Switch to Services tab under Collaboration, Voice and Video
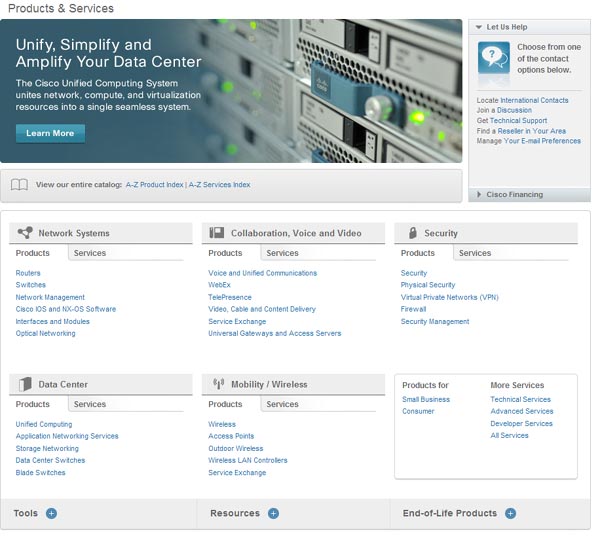 coord(282,253)
